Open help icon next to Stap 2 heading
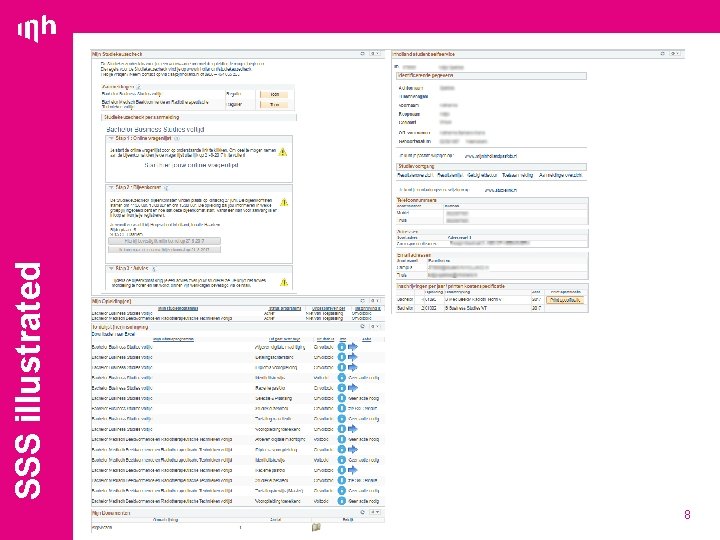Screen dimensions: 720x540 (166, 188)
